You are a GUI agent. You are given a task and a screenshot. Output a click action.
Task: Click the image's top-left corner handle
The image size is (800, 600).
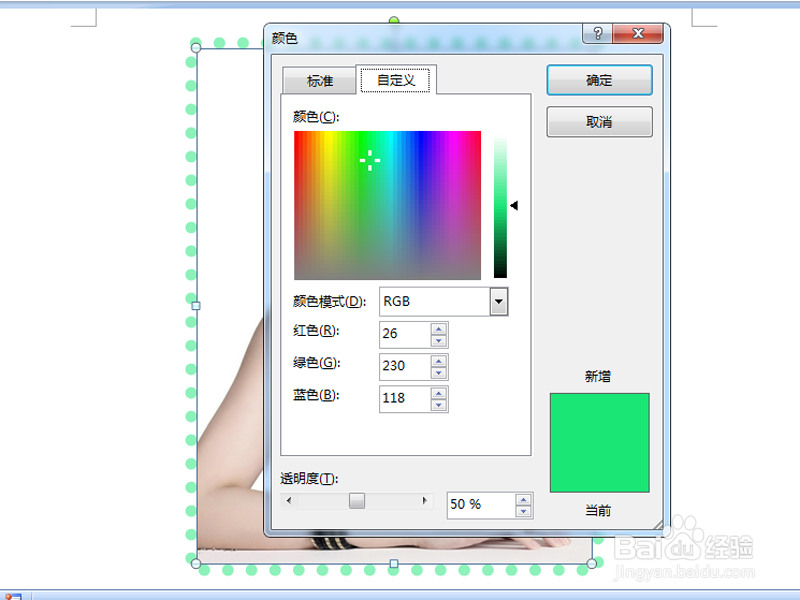[196, 47]
